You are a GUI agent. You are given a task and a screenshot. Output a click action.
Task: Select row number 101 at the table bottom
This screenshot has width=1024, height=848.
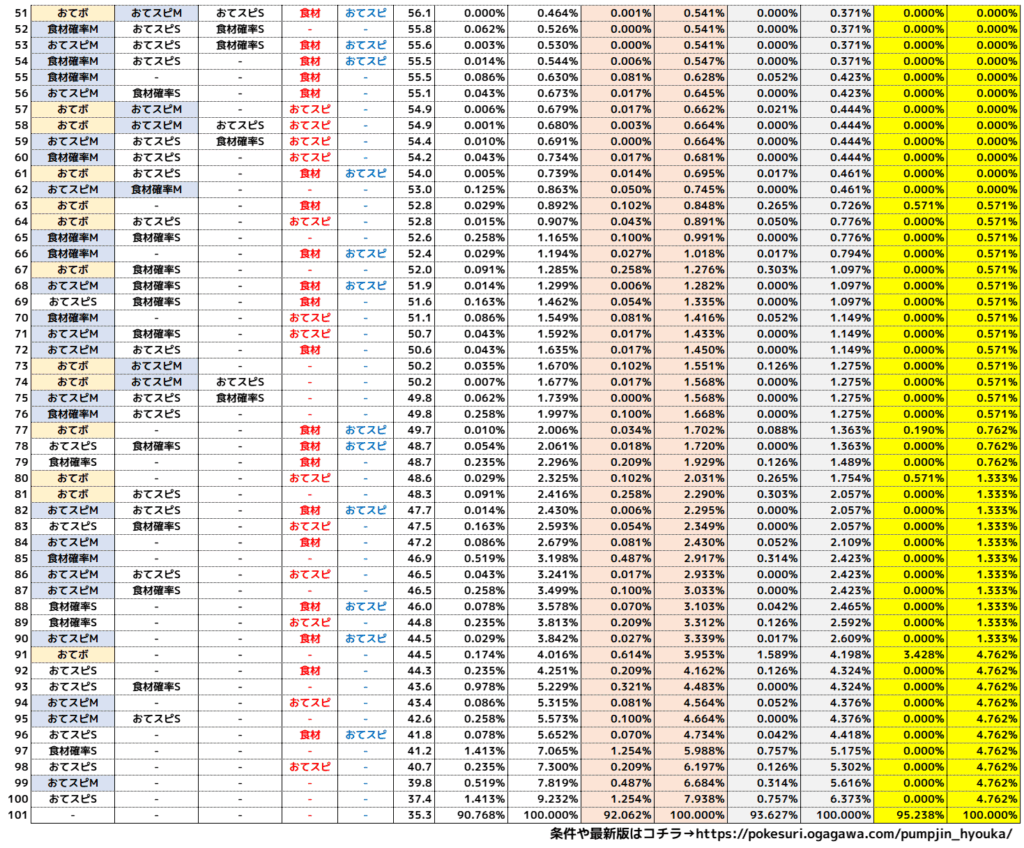pyautogui.click(x=15, y=815)
